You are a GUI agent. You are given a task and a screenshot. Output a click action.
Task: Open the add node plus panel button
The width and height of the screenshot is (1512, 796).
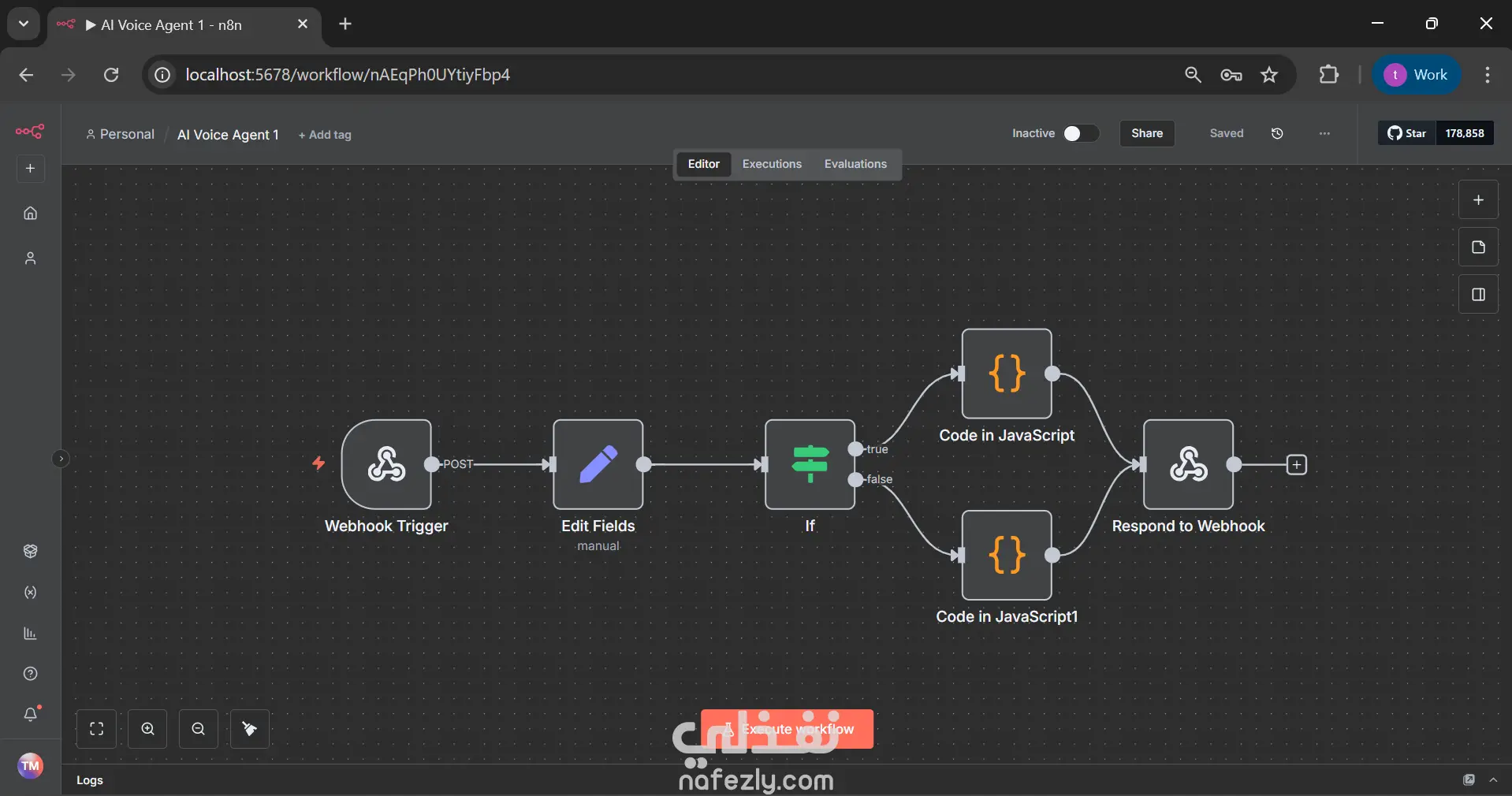tap(1479, 200)
